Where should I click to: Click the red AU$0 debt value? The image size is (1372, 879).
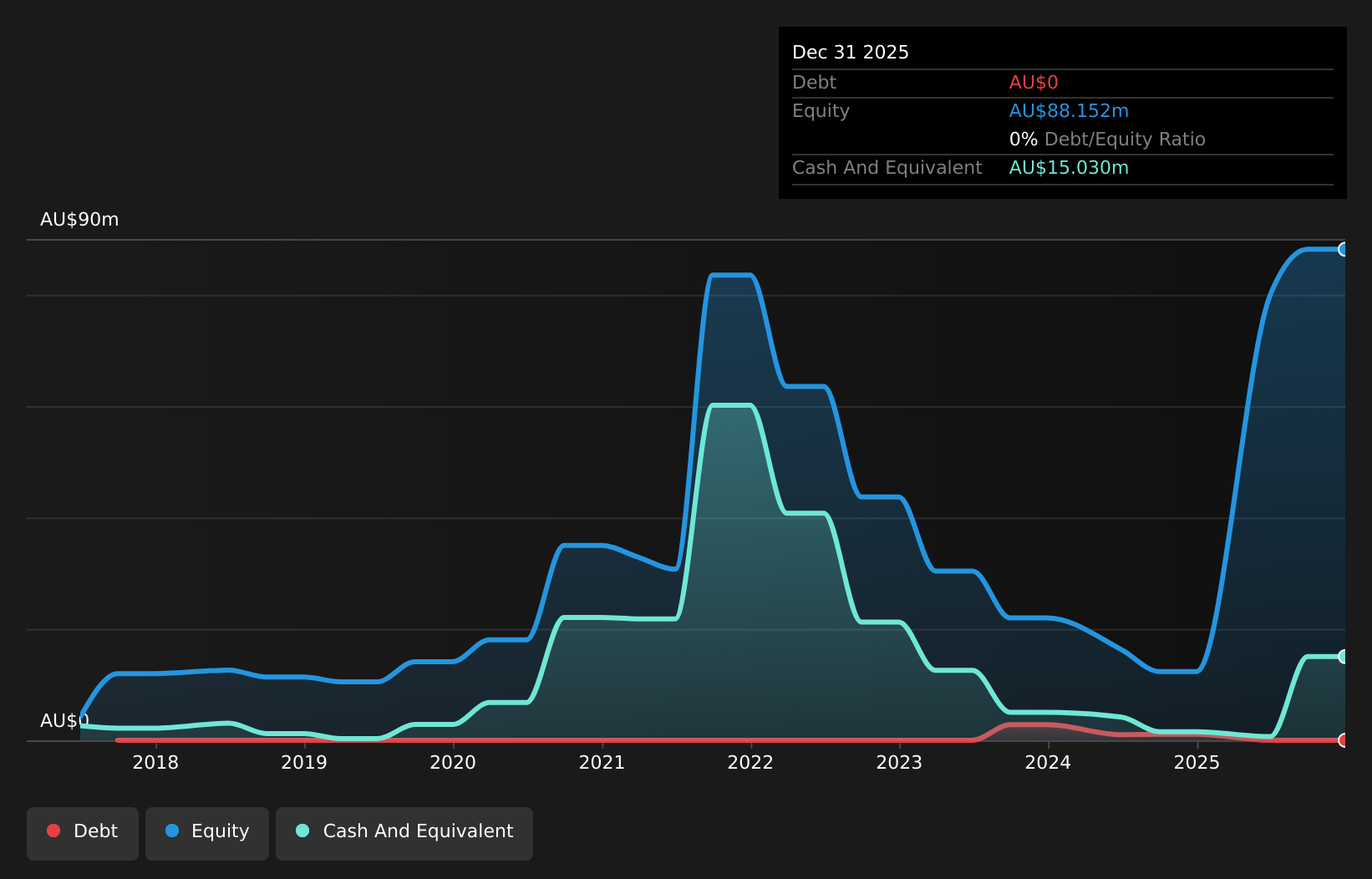(x=1034, y=83)
